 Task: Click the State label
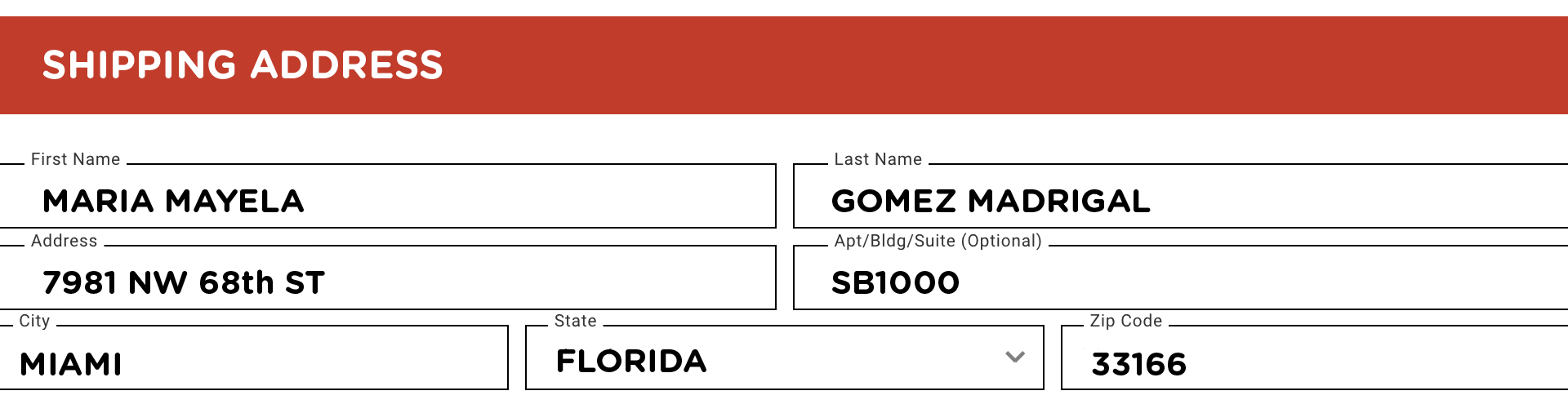click(575, 321)
